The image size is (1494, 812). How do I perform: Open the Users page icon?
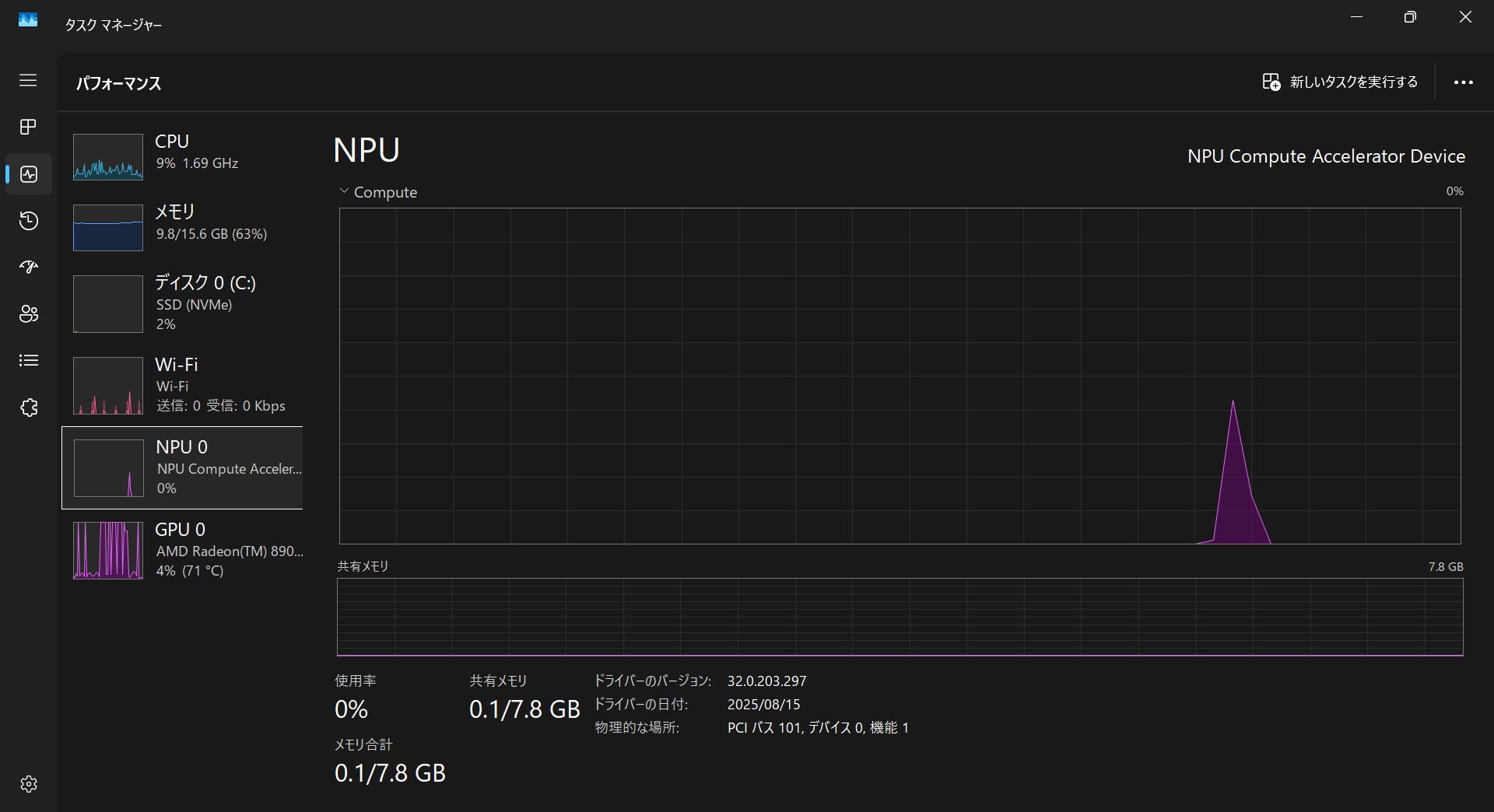pos(29,314)
